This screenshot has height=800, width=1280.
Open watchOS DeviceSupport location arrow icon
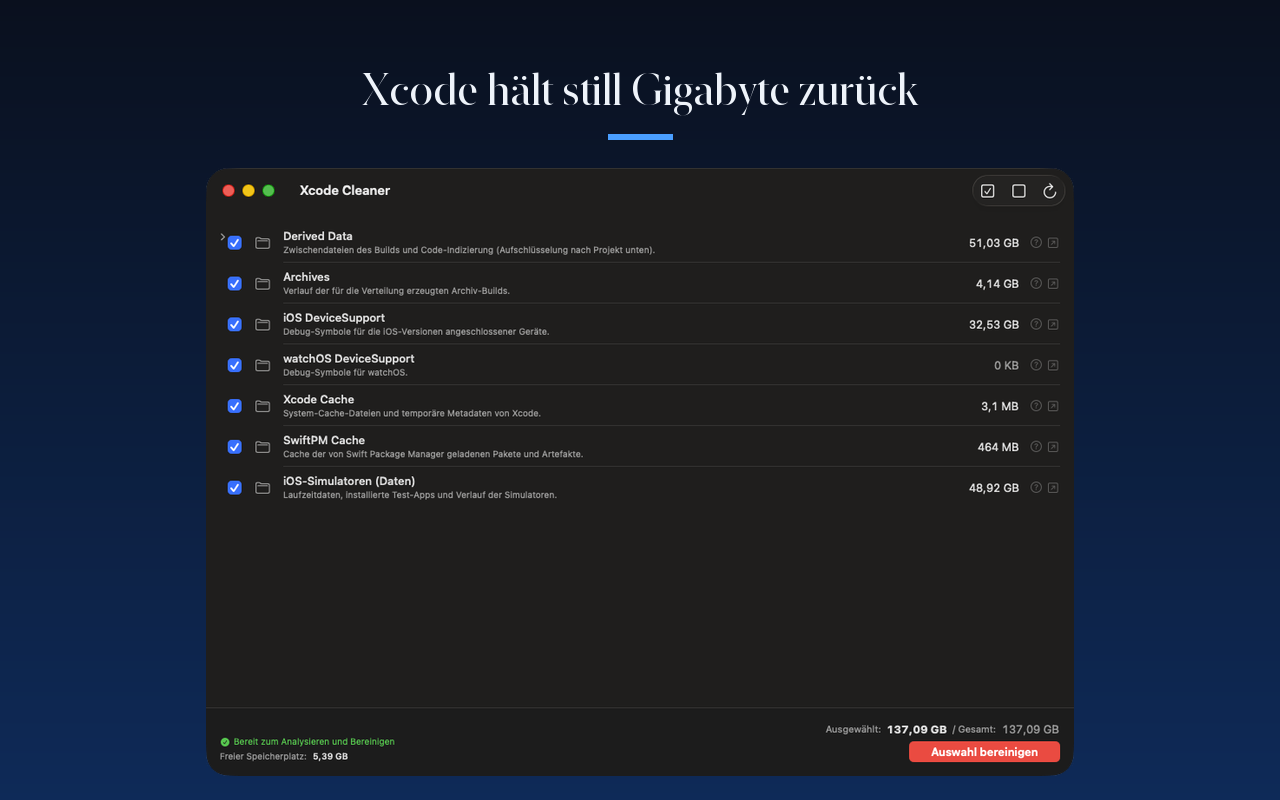click(1053, 365)
